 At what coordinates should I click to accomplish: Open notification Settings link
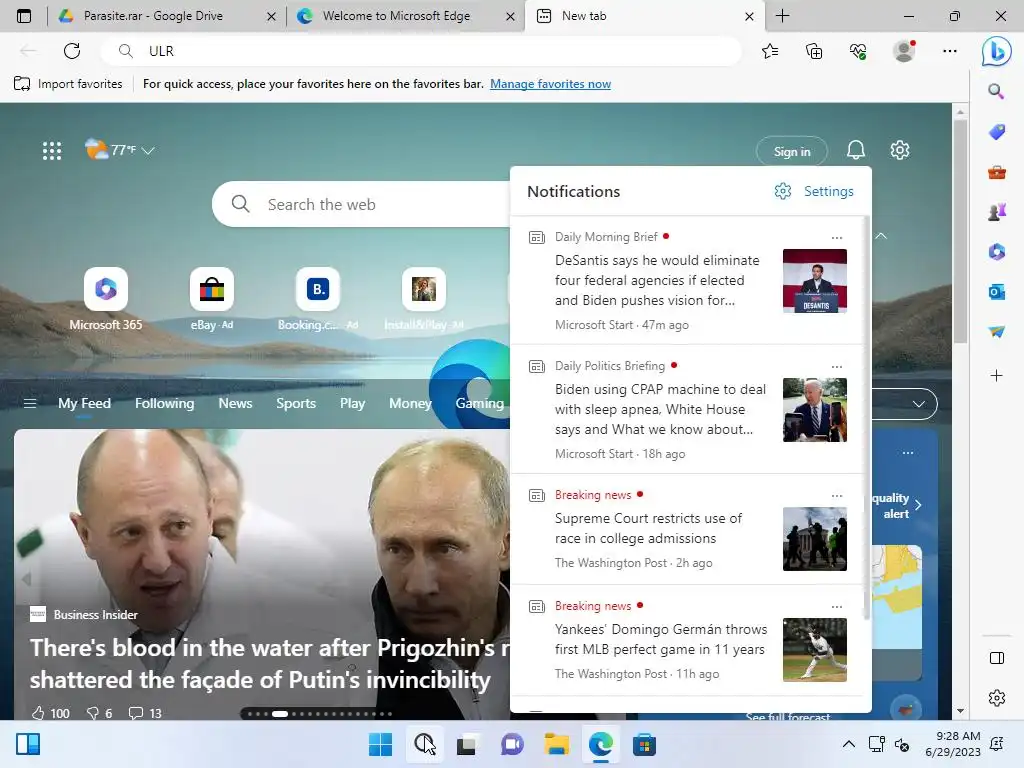click(x=814, y=191)
